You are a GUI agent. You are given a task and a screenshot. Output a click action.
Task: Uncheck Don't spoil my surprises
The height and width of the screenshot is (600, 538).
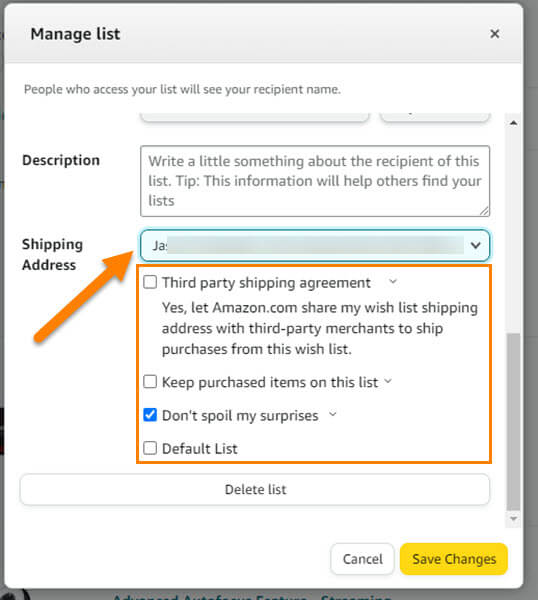coord(150,415)
